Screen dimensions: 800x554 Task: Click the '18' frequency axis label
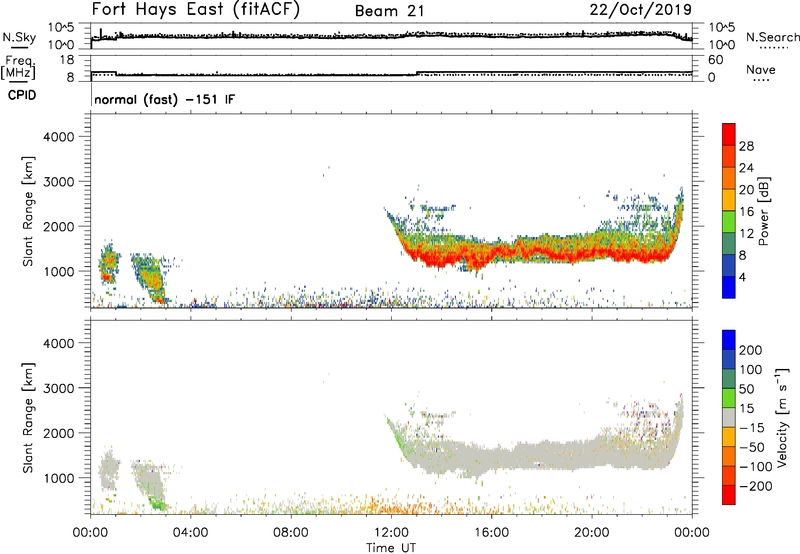67,60
